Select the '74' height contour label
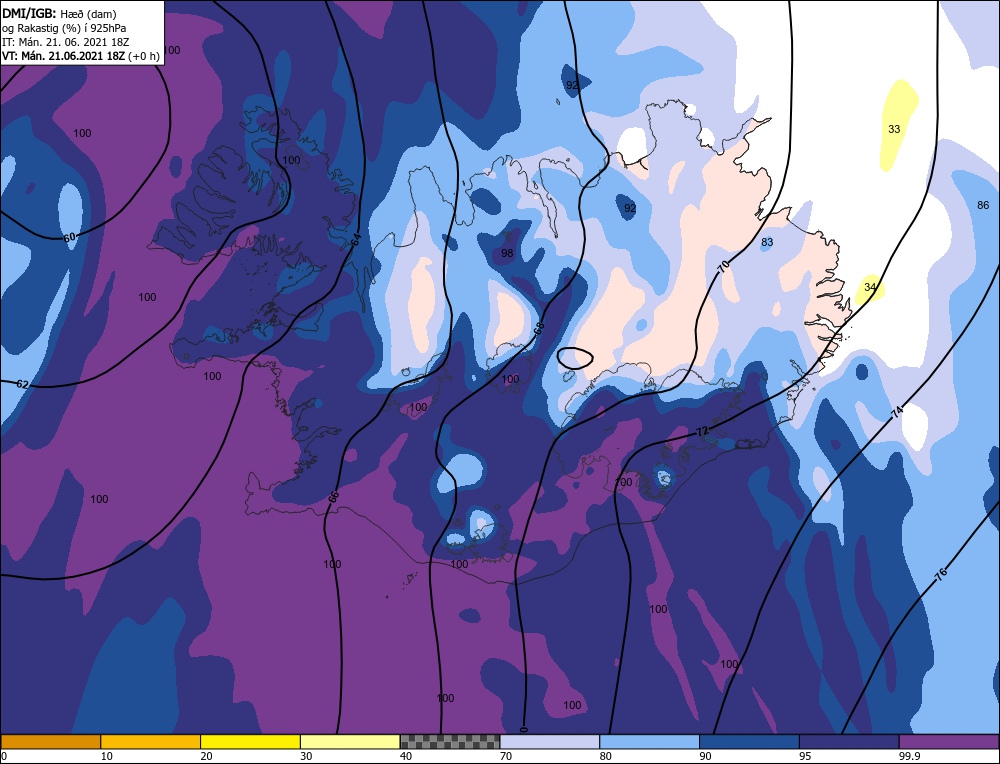 coord(897,413)
